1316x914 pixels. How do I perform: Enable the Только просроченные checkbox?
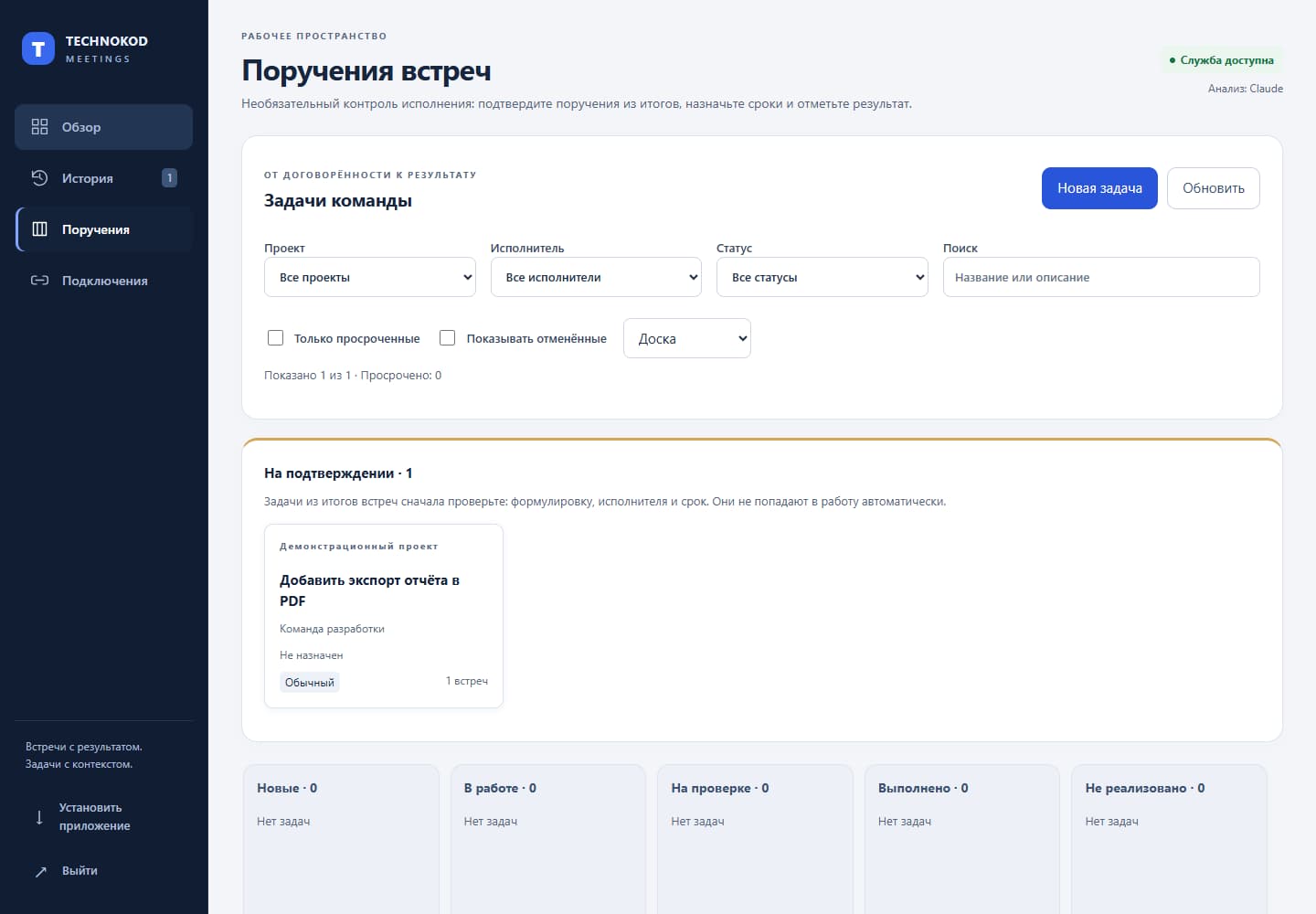(x=275, y=338)
